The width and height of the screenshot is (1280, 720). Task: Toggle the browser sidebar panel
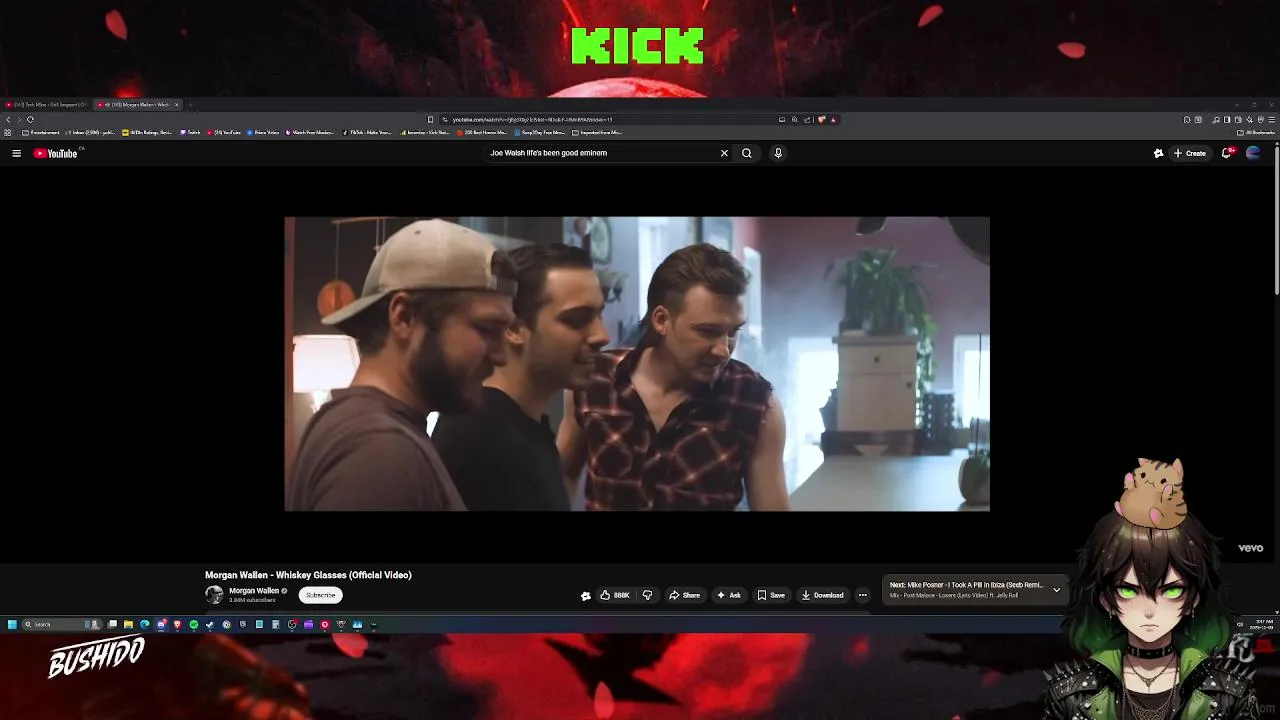click(x=1227, y=120)
